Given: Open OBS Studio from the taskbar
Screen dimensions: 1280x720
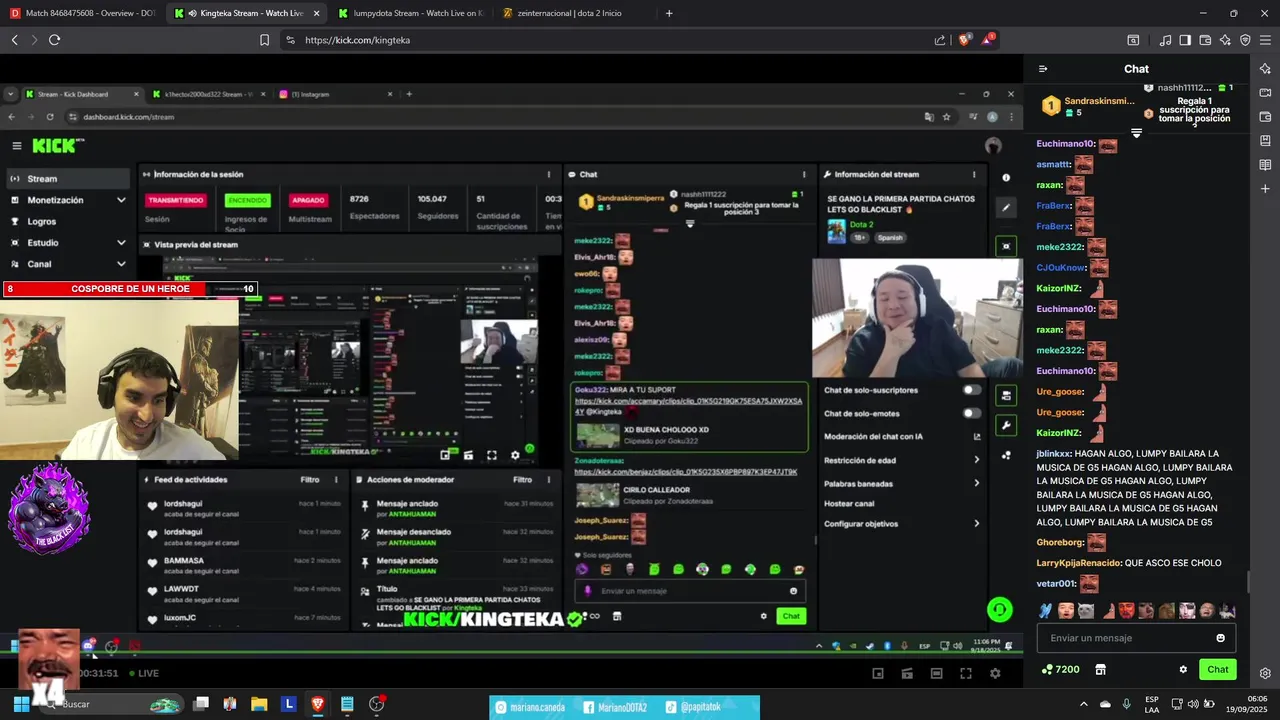Looking at the screenshot, I should tap(377, 704).
